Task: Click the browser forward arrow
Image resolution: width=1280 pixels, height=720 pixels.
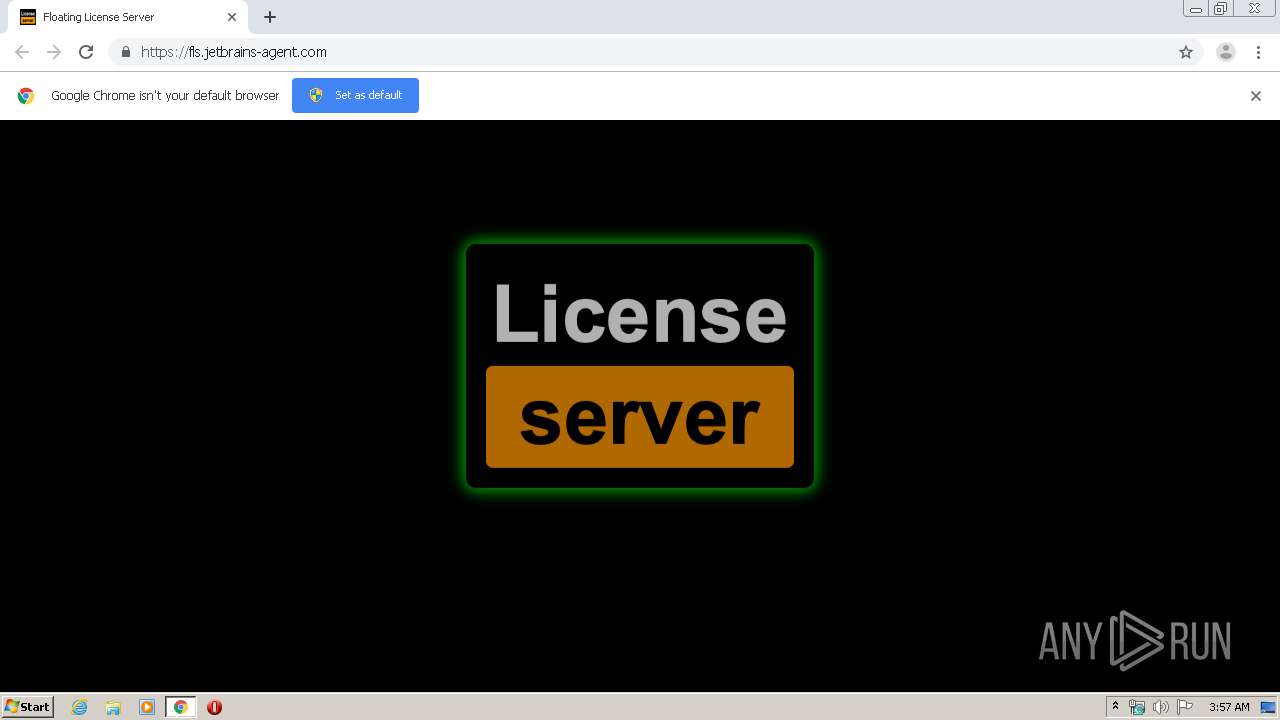Action: 54,52
